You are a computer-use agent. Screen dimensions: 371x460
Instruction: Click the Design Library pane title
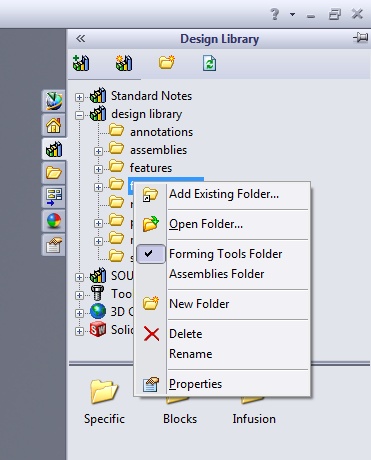tap(219, 39)
